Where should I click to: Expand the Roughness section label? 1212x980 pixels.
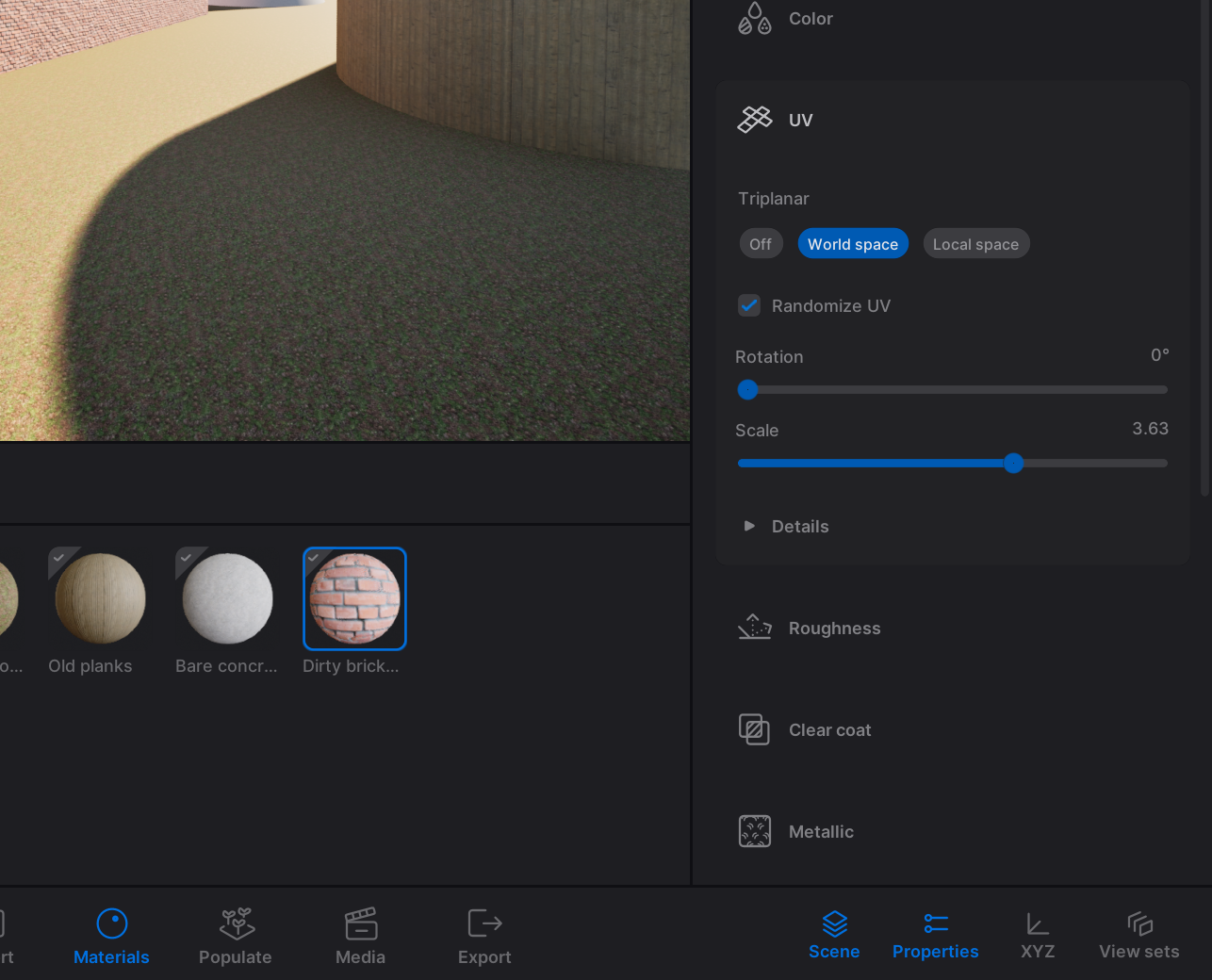point(834,629)
